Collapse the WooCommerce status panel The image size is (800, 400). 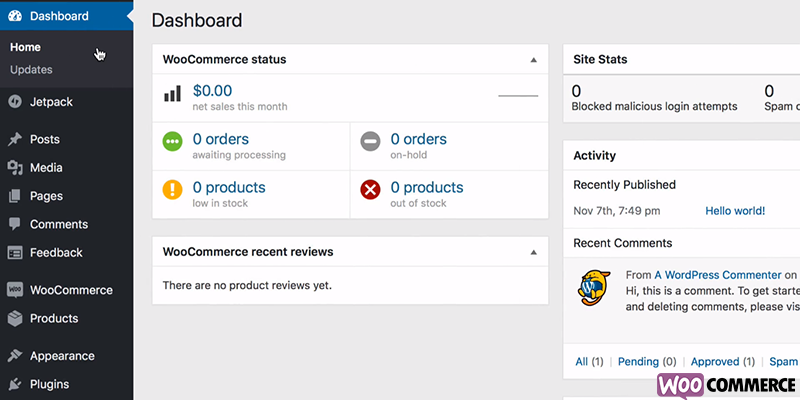533,60
